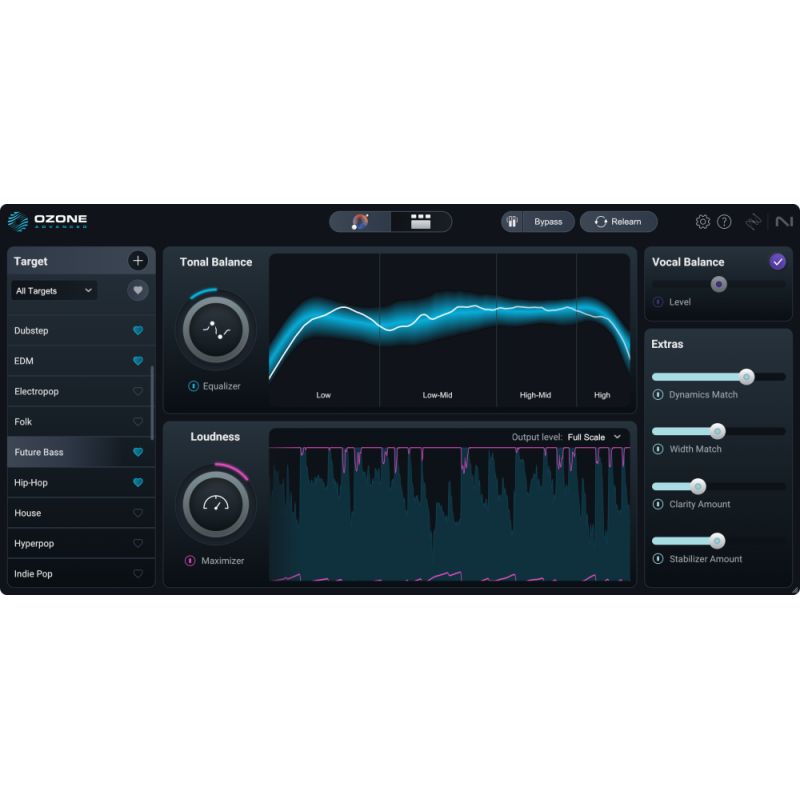Viewport: 800px width, 800px height.
Task: Select the assistant view icon in header
Action: coord(359,221)
